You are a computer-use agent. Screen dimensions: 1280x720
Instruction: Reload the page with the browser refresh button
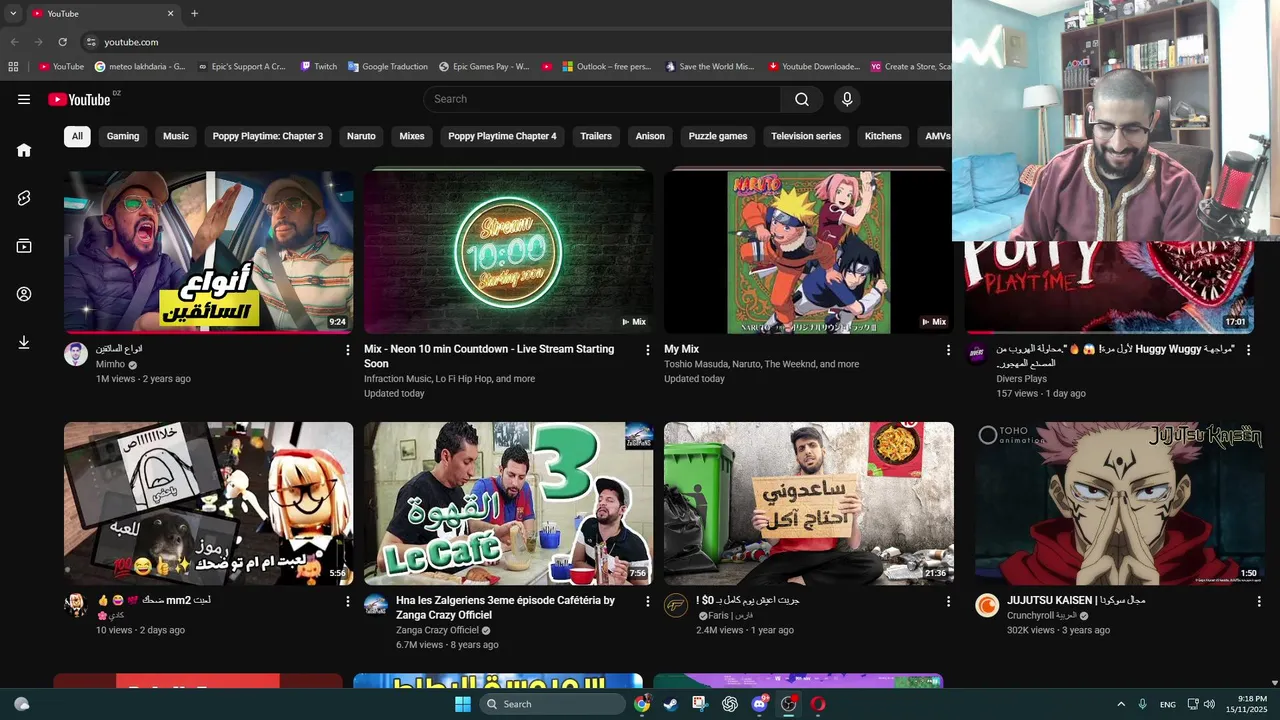(62, 42)
